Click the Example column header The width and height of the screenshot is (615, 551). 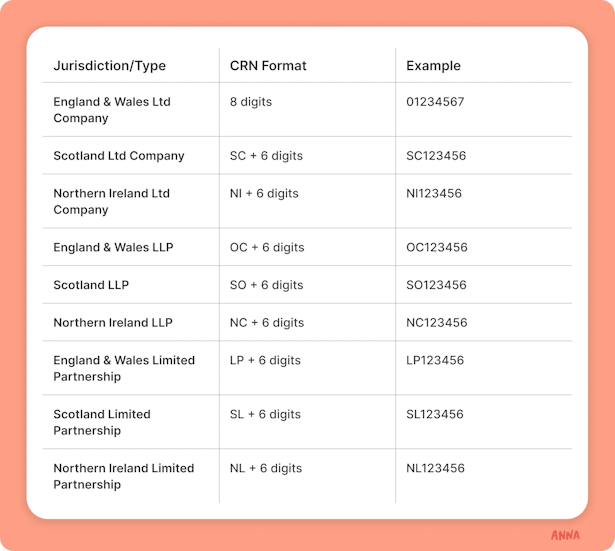433,65
